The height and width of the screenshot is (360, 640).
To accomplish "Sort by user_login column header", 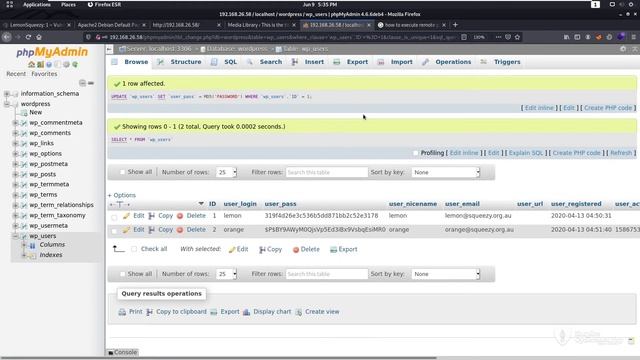I will click(240, 204).
